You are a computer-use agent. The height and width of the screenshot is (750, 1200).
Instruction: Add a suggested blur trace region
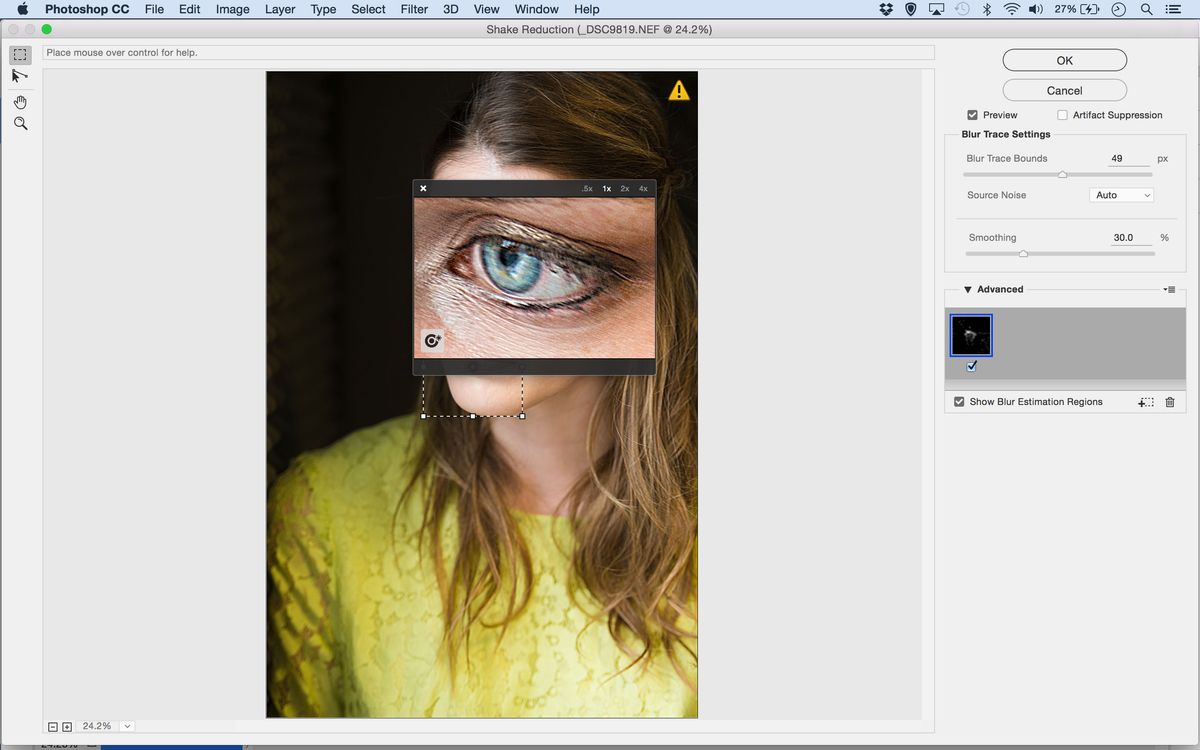(x=1146, y=402)
